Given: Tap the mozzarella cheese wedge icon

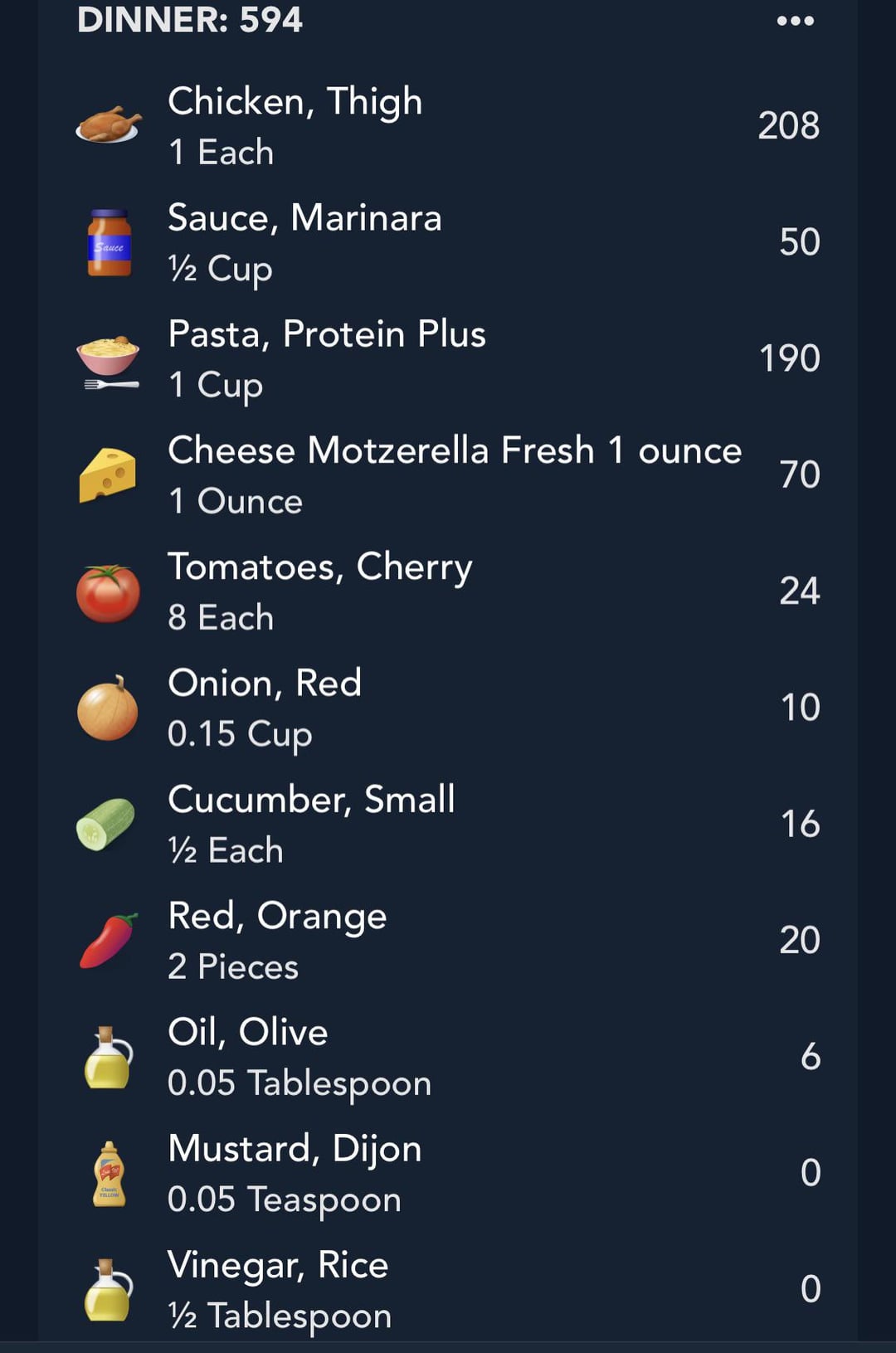Looking at the screenshot, I should 108,475.
